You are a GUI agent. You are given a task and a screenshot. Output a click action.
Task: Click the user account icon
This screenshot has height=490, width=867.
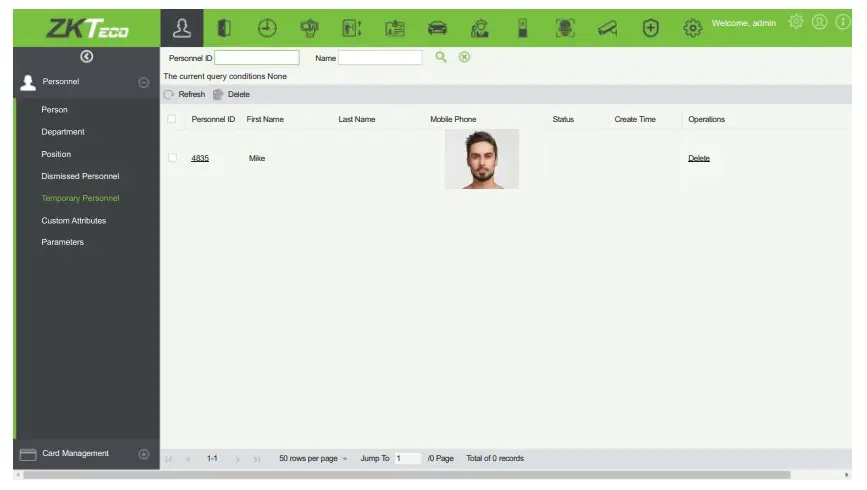tap(819, 22)
